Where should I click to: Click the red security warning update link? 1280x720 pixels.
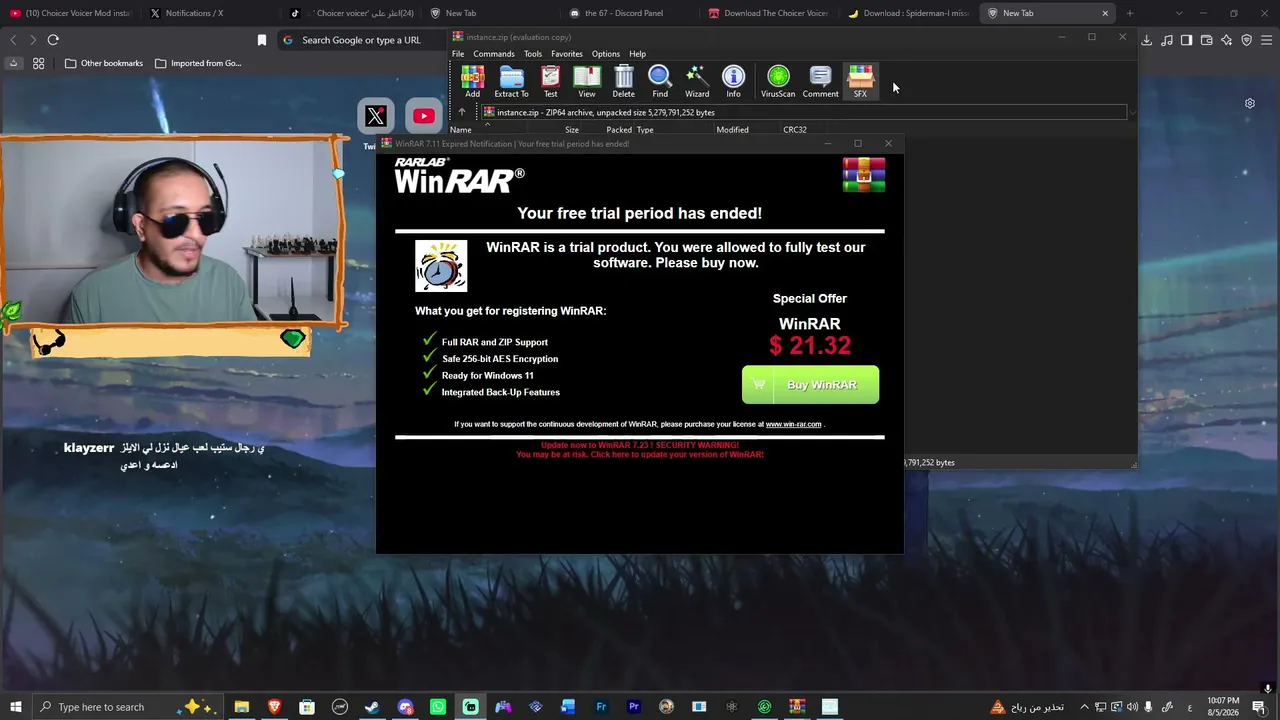coord(640,450)
